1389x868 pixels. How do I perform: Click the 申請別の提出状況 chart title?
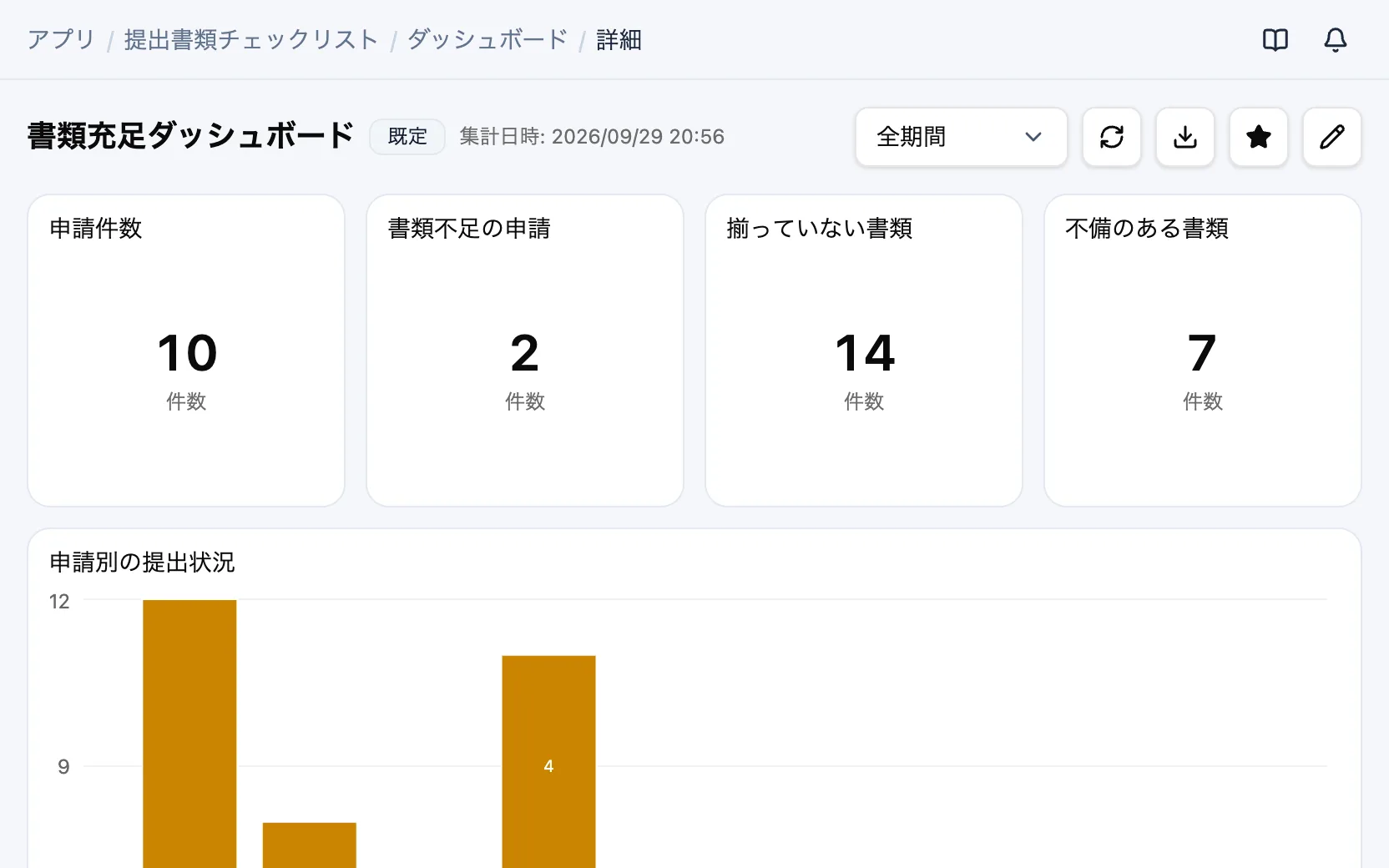(x=142, y=563)
